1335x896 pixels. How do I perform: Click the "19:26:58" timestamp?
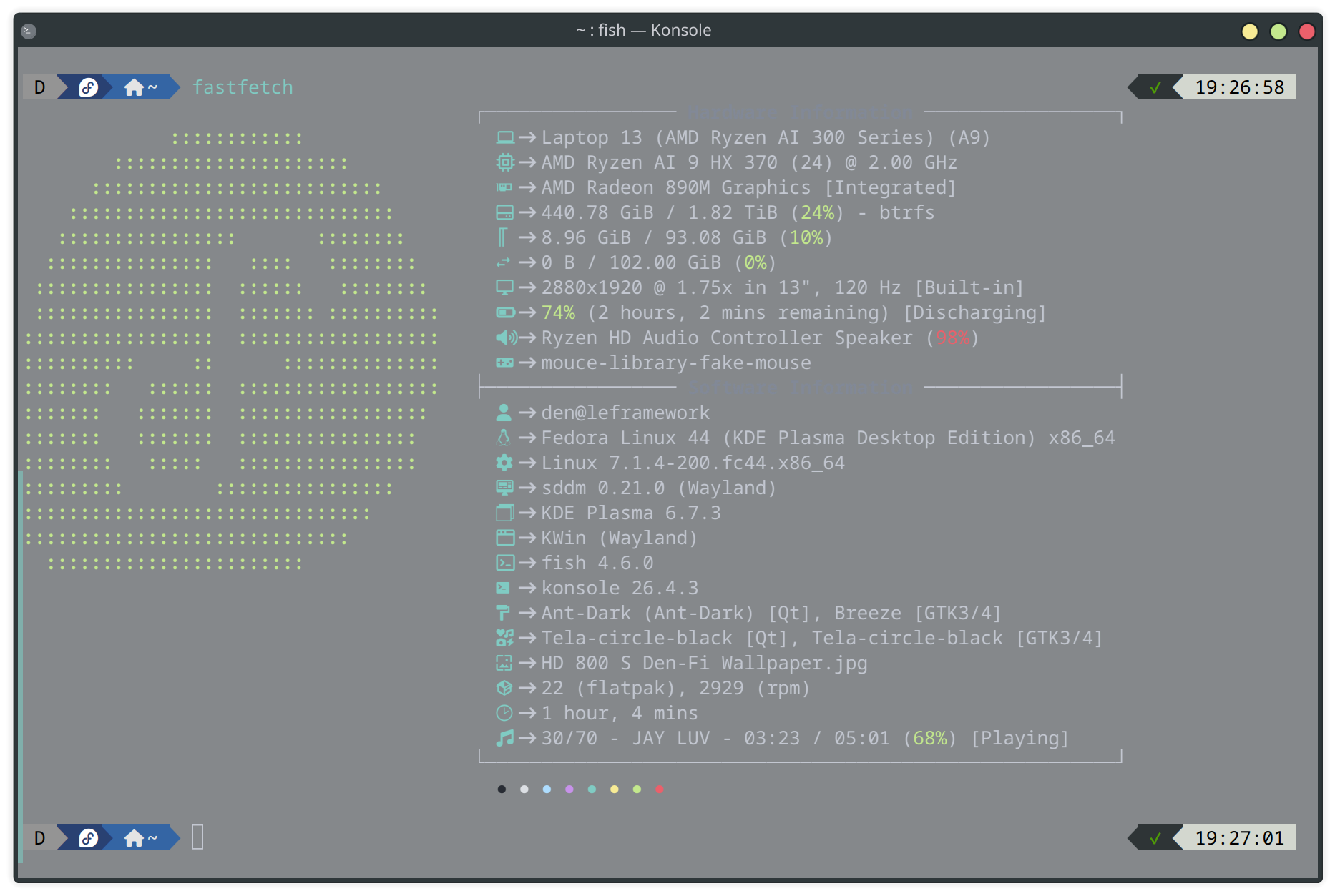click(x=1240, y=87)
